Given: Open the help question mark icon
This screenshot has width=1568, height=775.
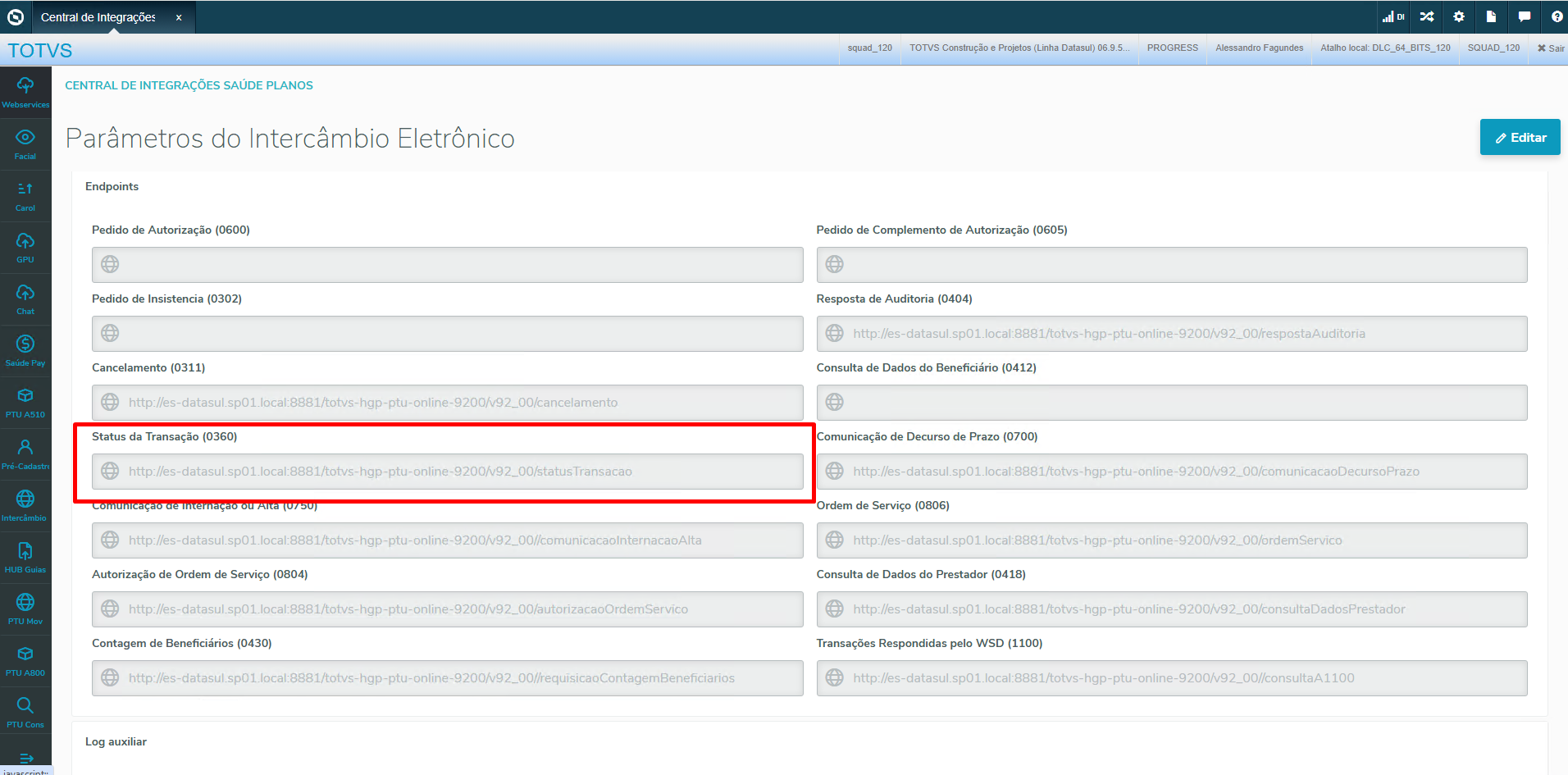Looking at the screenshot, I should pos(1557,16).
